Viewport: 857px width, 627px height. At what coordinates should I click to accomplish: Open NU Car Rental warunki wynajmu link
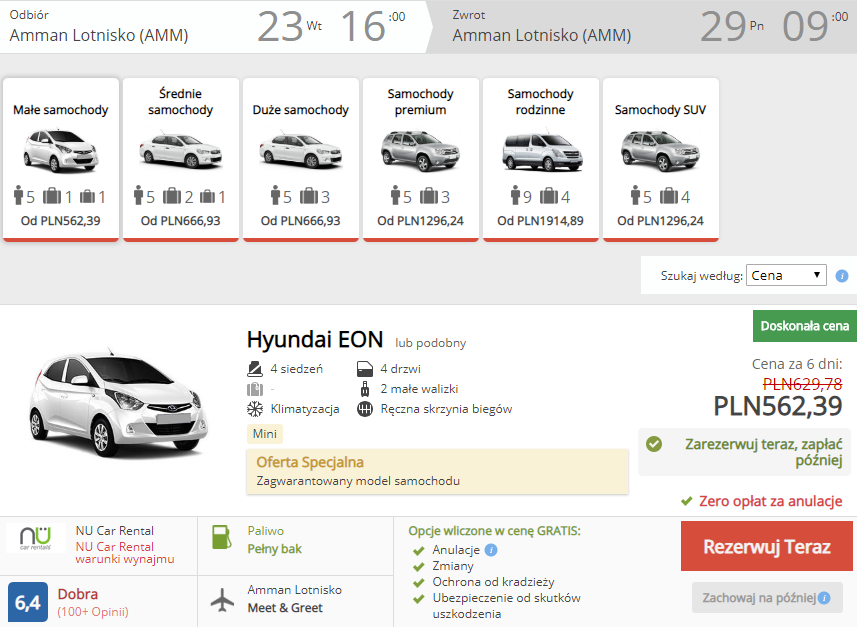[x=125, y=553]
